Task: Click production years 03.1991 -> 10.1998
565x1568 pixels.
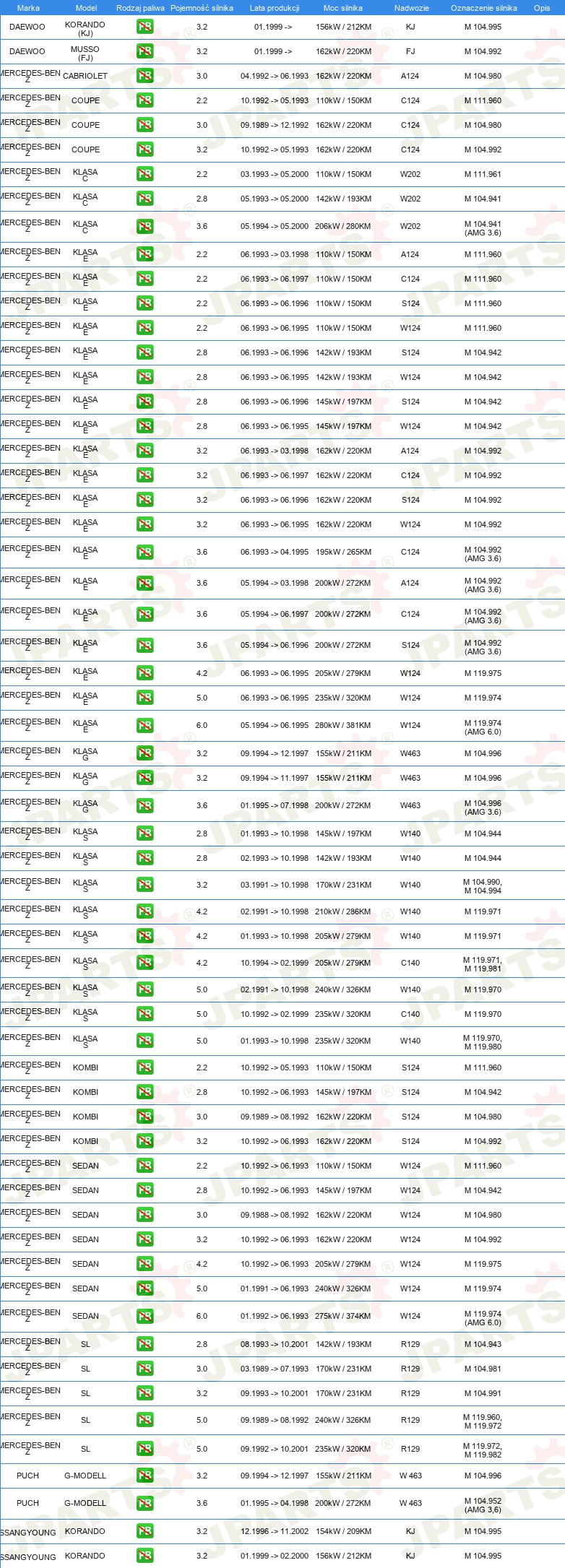Action: [275, 885]
